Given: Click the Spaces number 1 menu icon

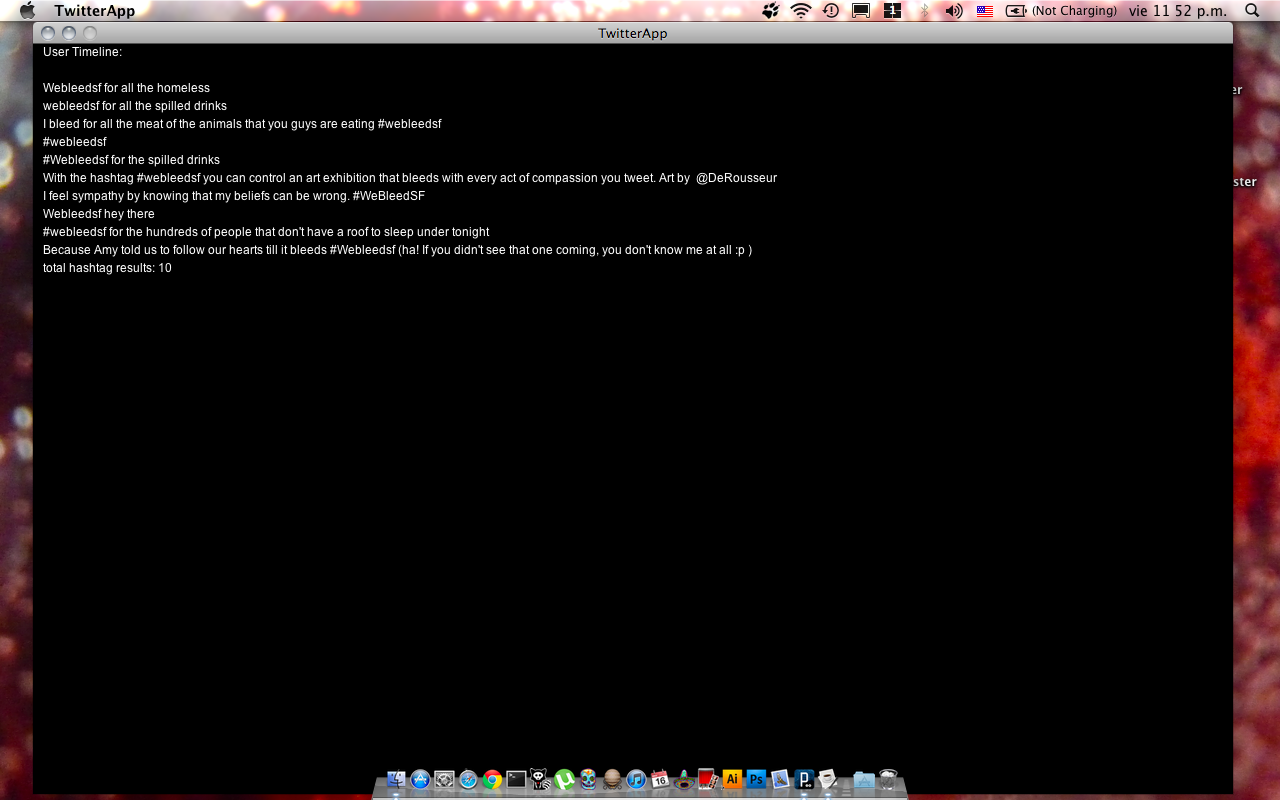Looking at the screenshot, I should tap(893, 11).
